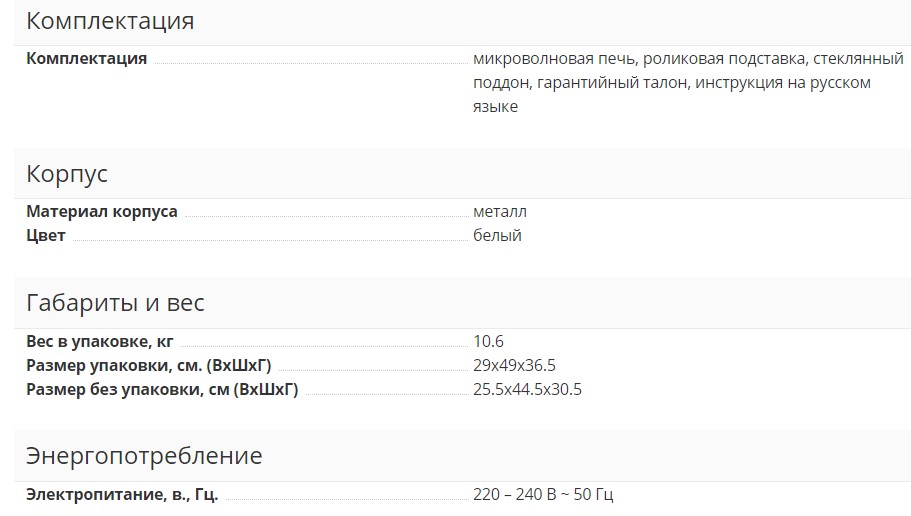Click the word 'языке' in the contents
The height and width of the screenshot is (516, 911).
pos(495,107)
